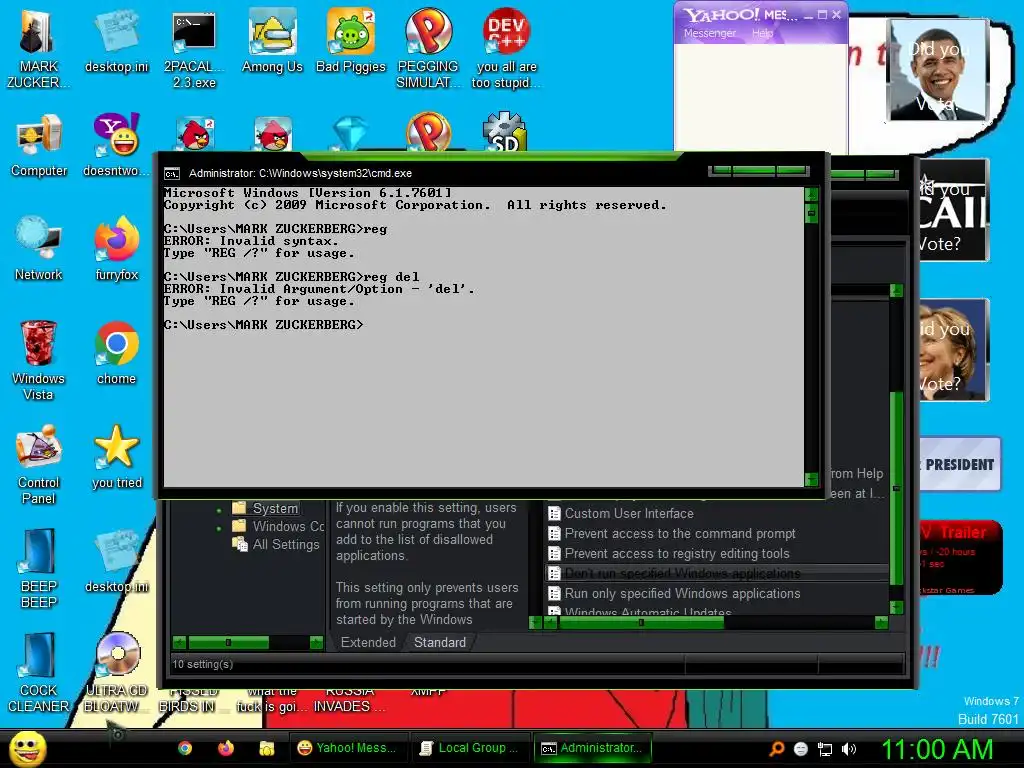Click the Obama 'Did you Vote?' gadget picture

click(938, 69)
